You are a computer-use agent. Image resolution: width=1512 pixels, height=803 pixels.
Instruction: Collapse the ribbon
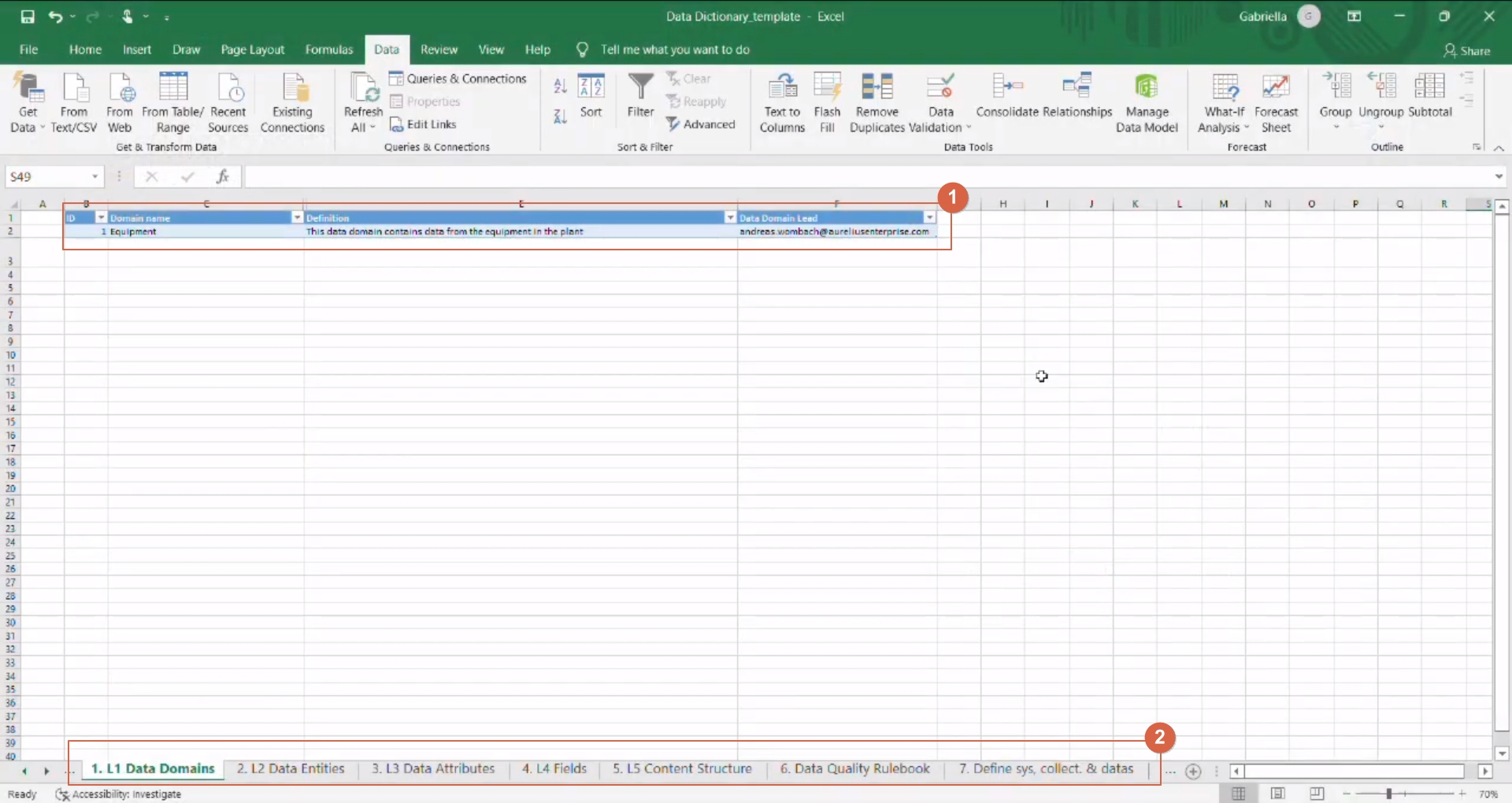click(1499, 148)
